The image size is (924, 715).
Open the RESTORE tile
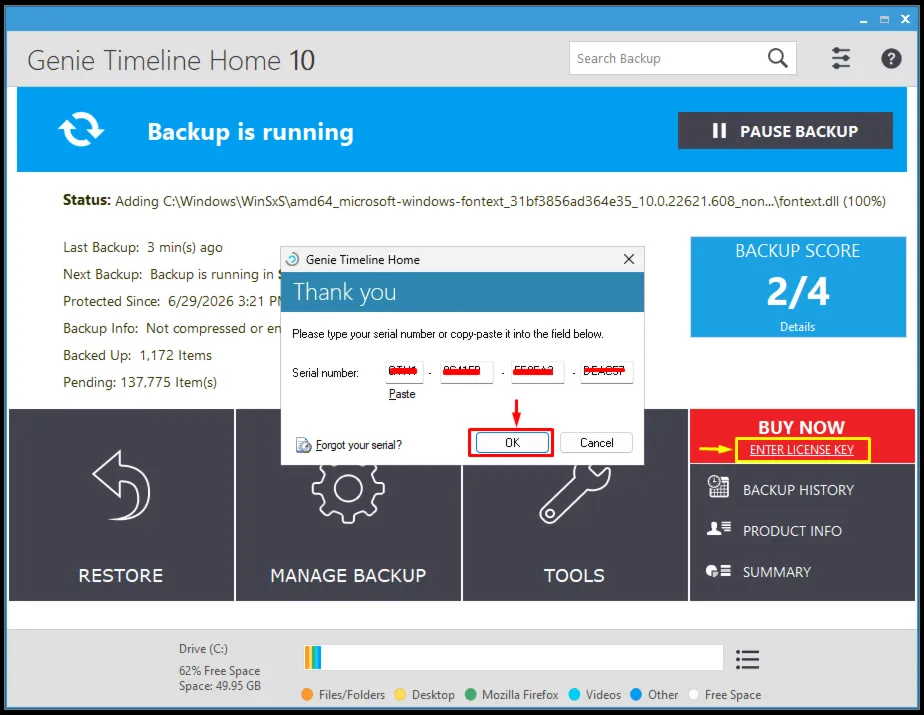121,505
